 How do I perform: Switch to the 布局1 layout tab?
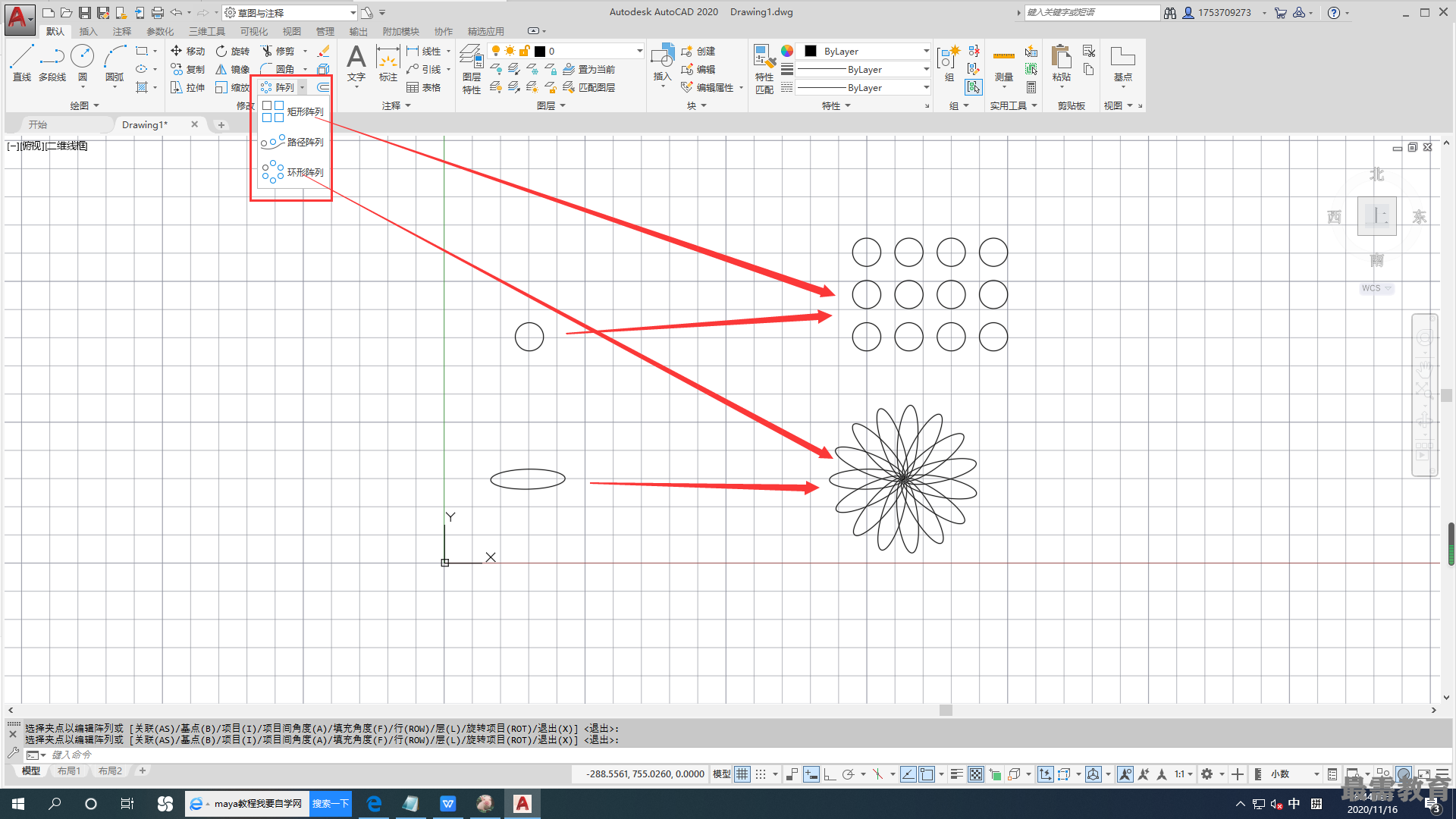[x=69, y=770]
